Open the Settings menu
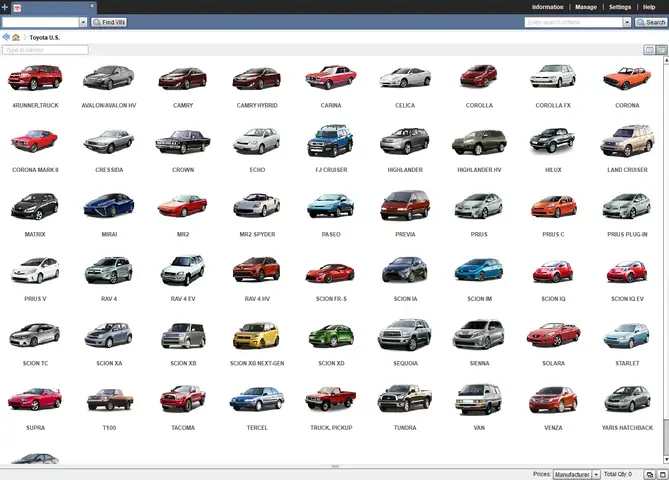 coord(620,7)
